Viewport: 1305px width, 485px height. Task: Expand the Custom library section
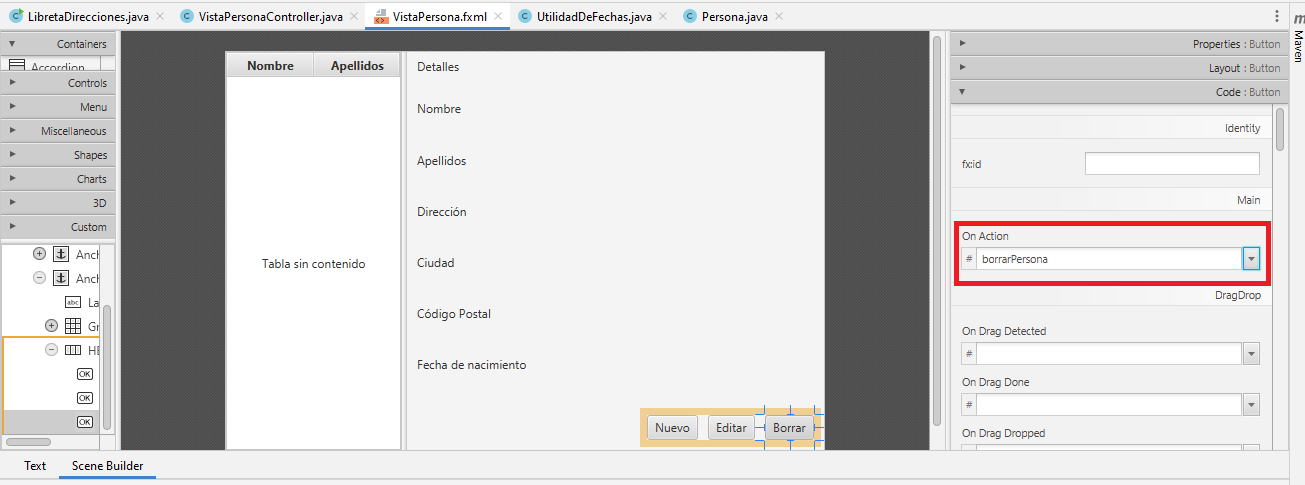click(57, 227)
